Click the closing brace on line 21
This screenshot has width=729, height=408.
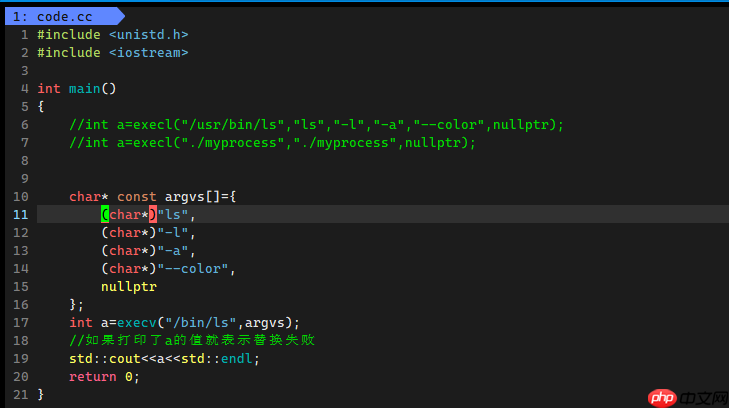pos(41,395)
